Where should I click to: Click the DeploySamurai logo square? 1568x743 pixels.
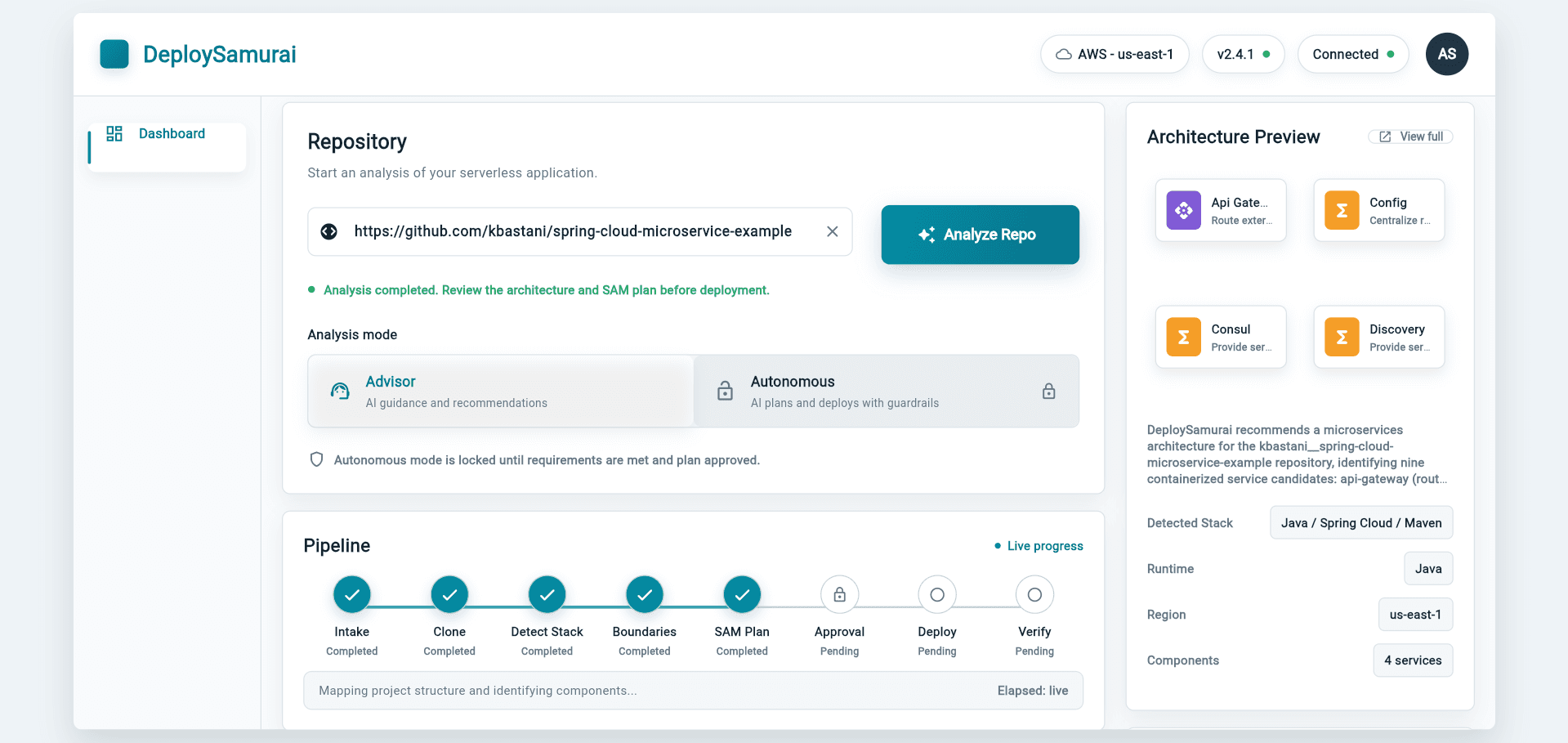click(114, 54)
